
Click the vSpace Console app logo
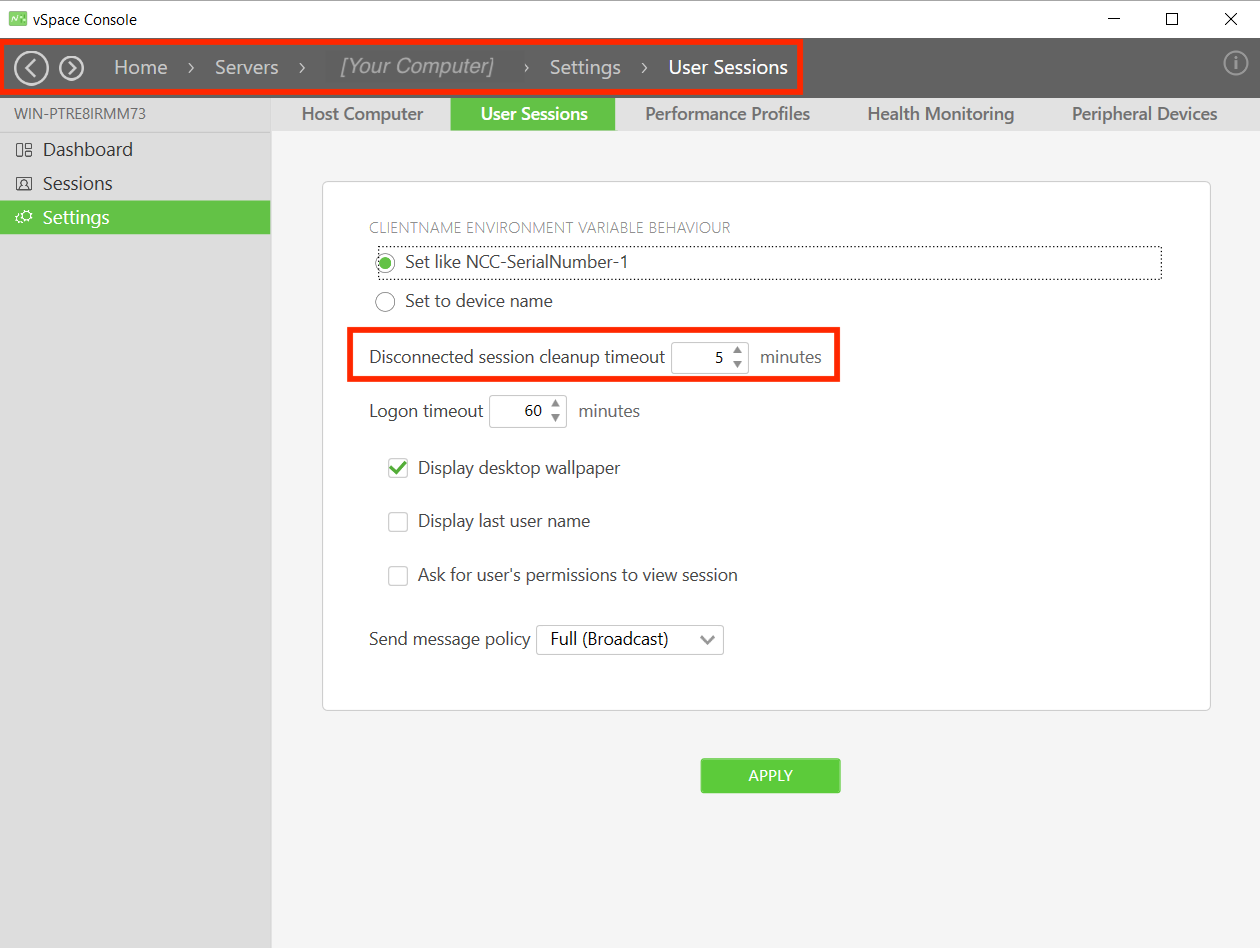point(18,19)
